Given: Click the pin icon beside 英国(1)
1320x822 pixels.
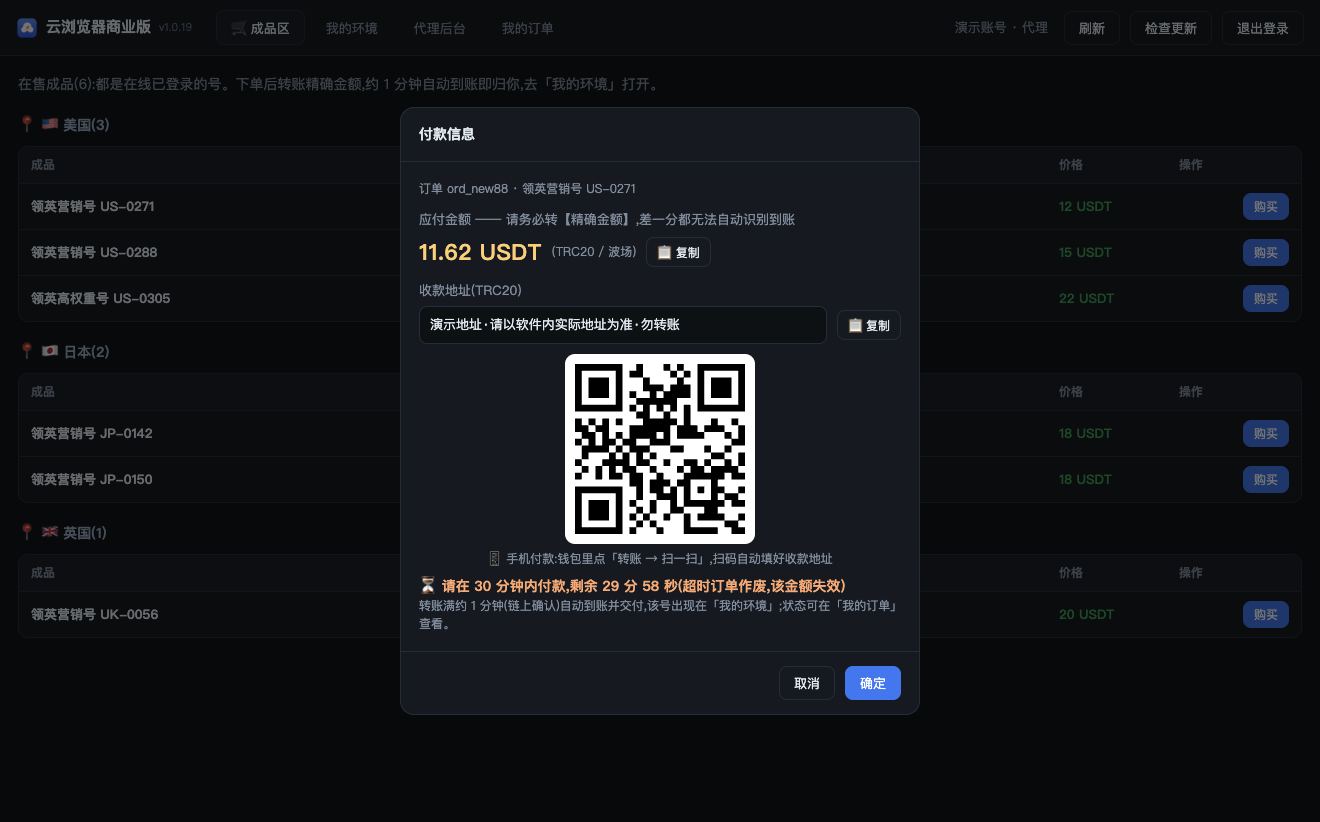Looking at the screenshot, I should 27,532.
